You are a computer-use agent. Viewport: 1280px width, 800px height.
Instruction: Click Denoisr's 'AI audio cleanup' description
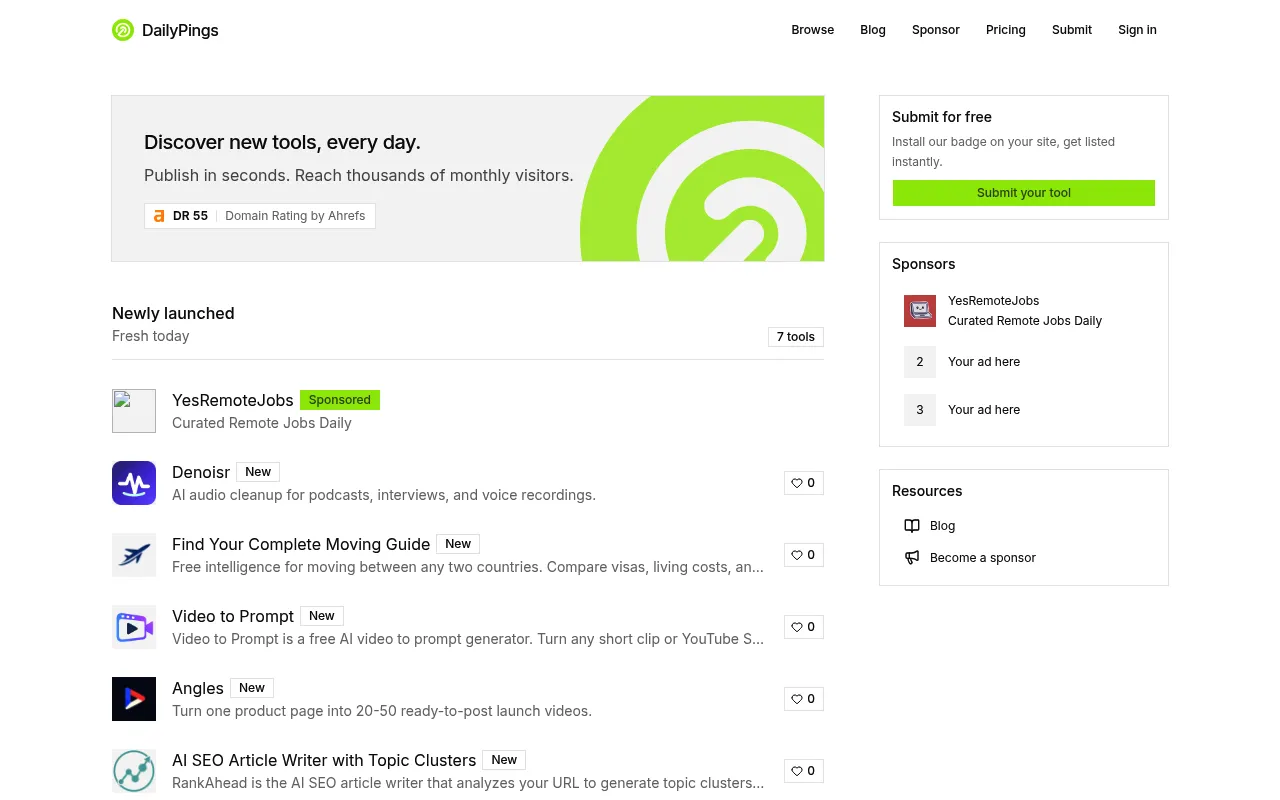pos(384,495)
